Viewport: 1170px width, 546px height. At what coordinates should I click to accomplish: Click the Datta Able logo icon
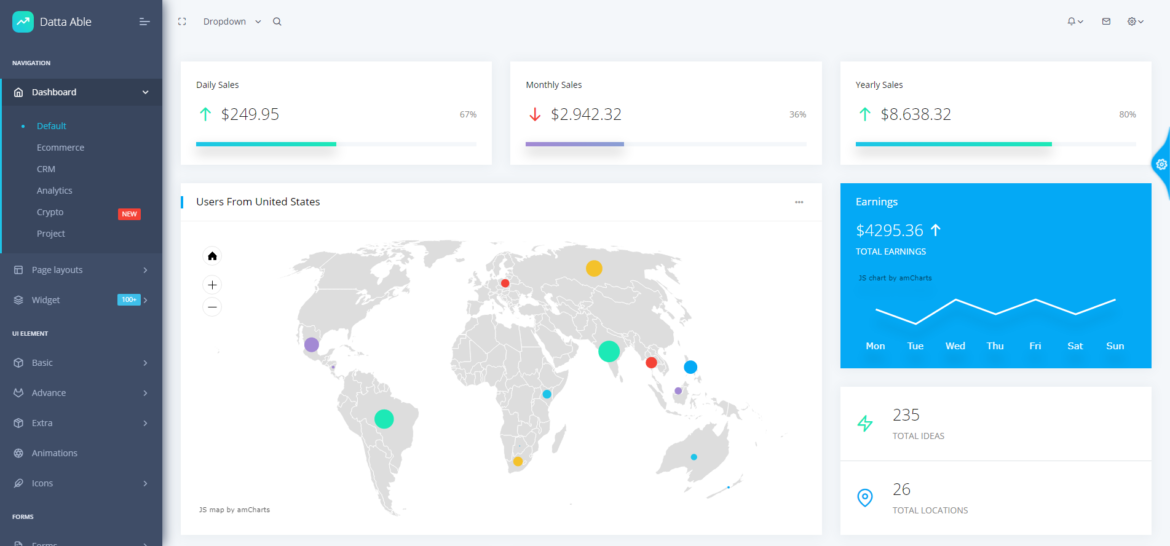point(23,22)
